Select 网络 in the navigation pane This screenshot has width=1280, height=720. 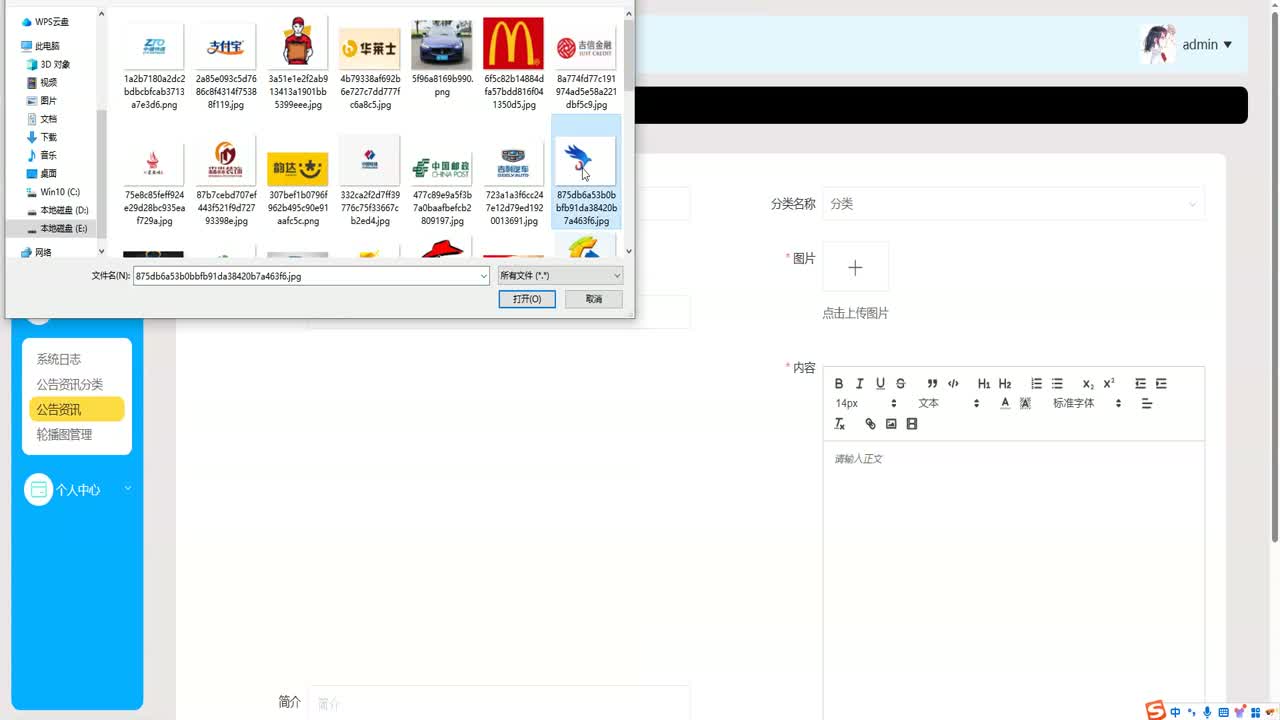pyautogui.click(x=37, y=252)
